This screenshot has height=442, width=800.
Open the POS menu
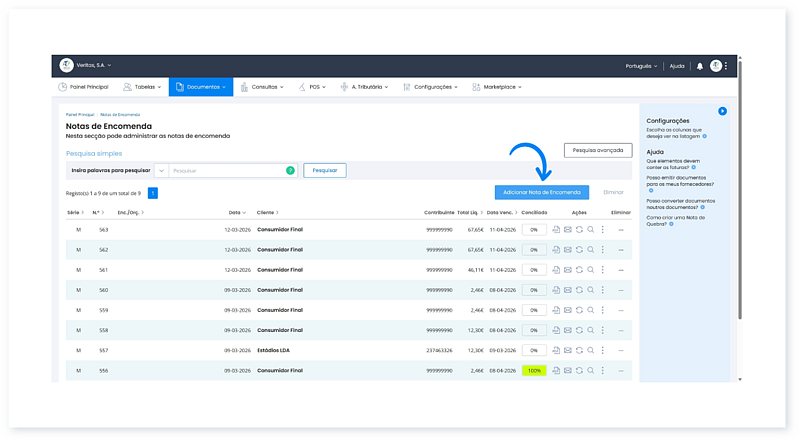point(312,87)
